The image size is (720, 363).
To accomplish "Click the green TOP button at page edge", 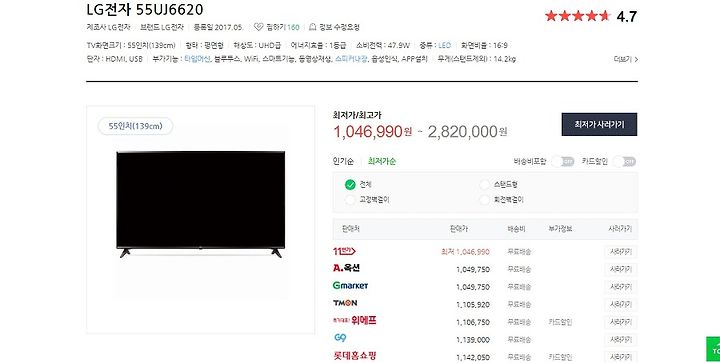I will [713, 350].
